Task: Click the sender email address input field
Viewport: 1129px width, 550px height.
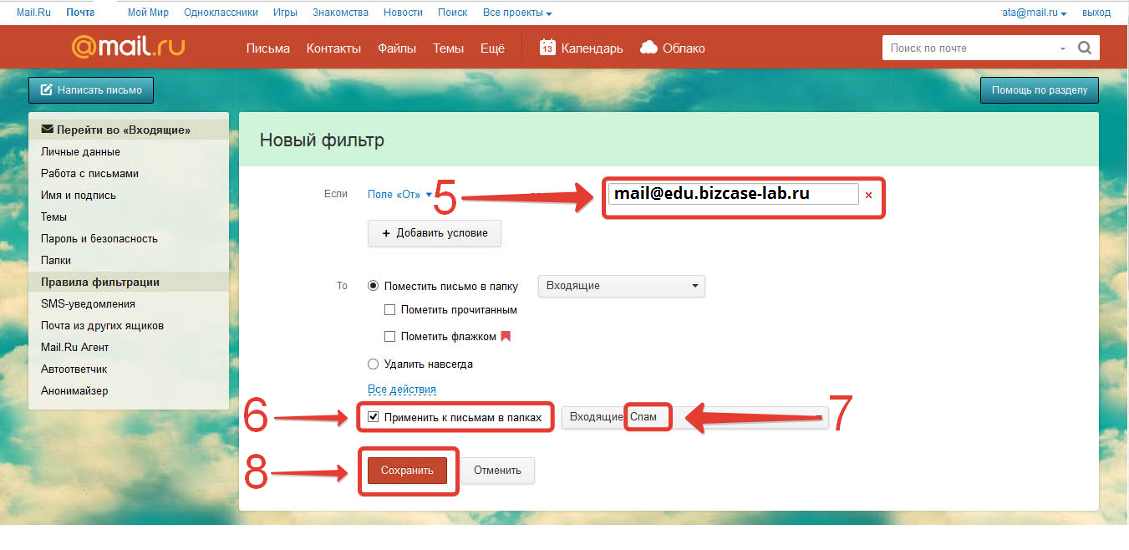Action: tap(733, 195)
